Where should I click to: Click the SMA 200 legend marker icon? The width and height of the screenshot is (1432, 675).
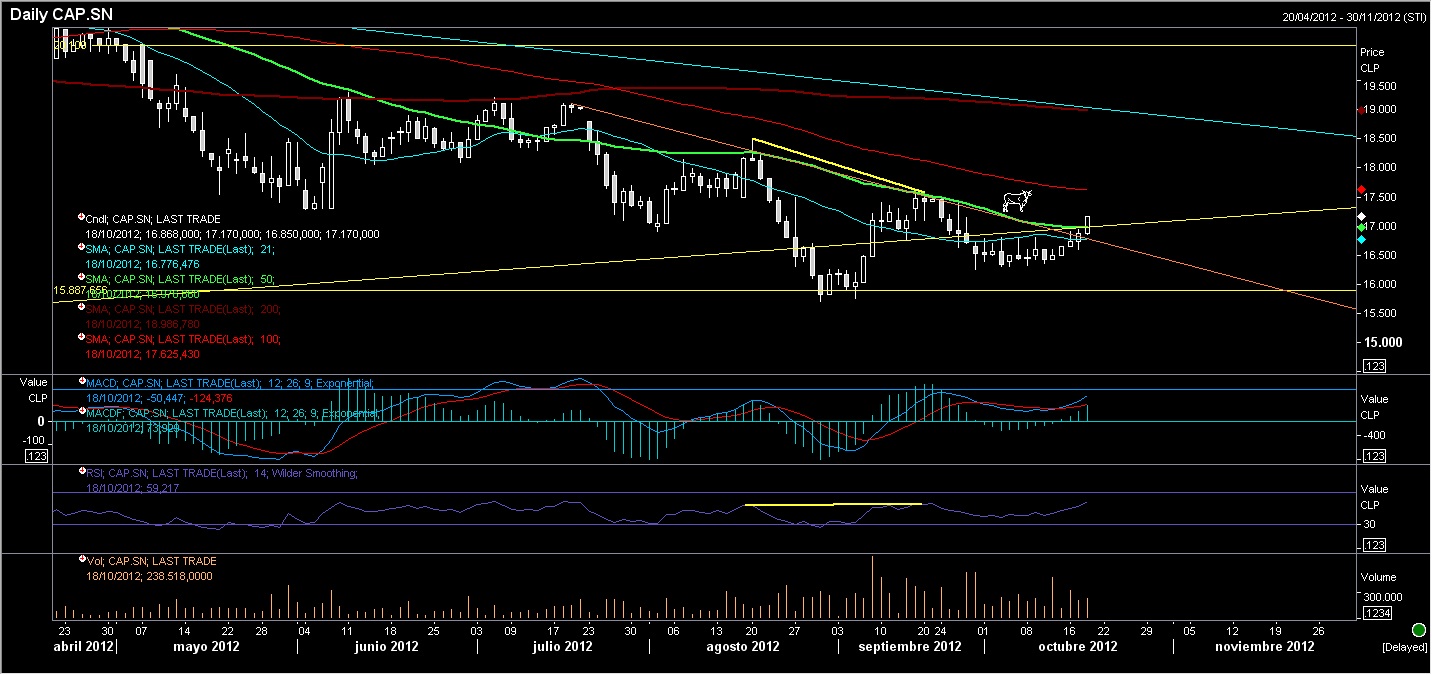(81, 308)
